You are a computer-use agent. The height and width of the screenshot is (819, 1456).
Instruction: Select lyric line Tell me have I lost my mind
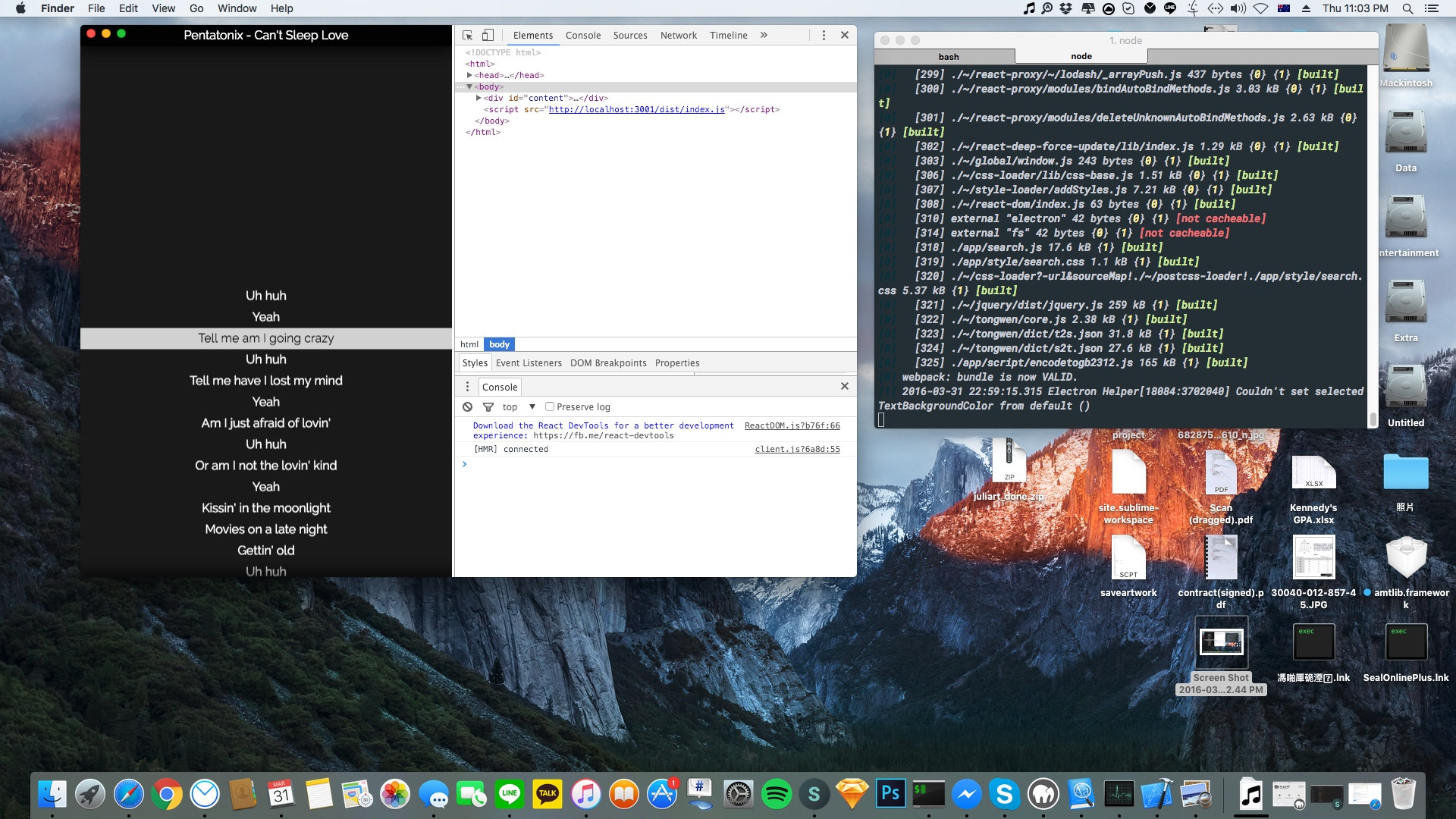point(265,381)
